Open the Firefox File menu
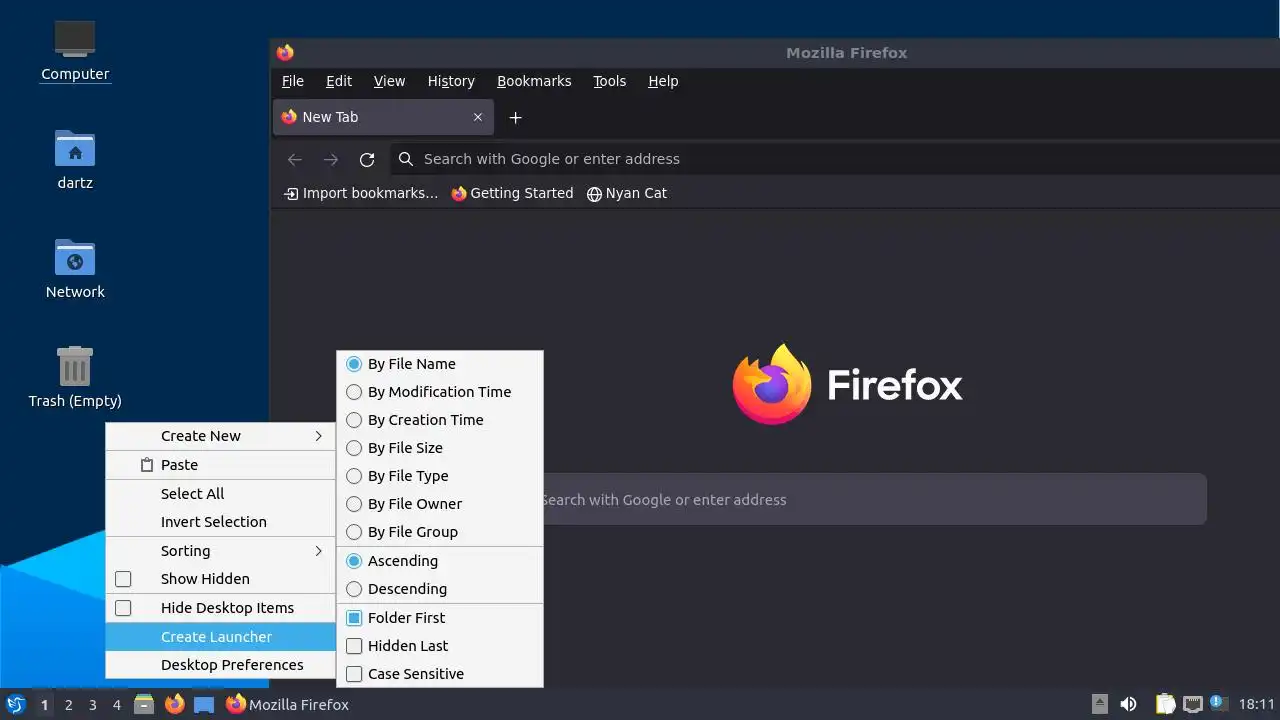The width and height of the screenshot is (1280, 720). click(293, 81)
